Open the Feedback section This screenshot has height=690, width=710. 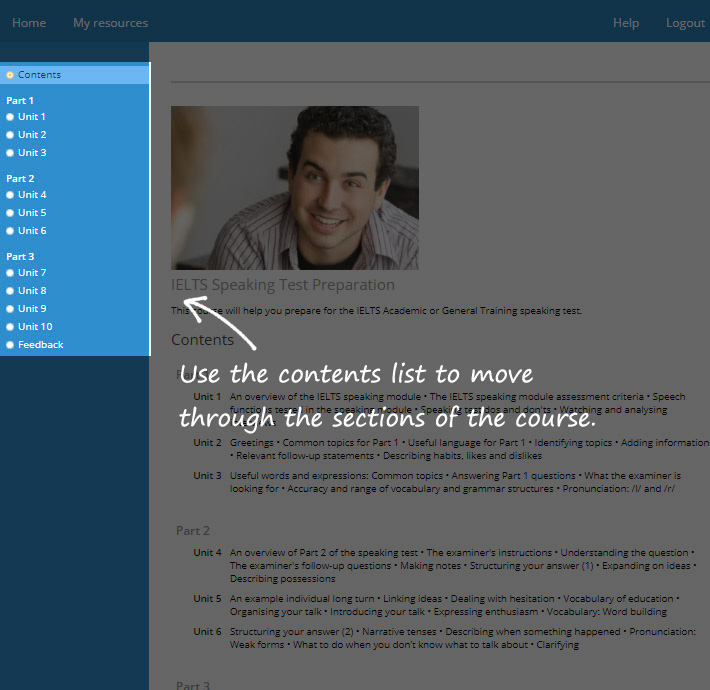[x=40, y=345]
